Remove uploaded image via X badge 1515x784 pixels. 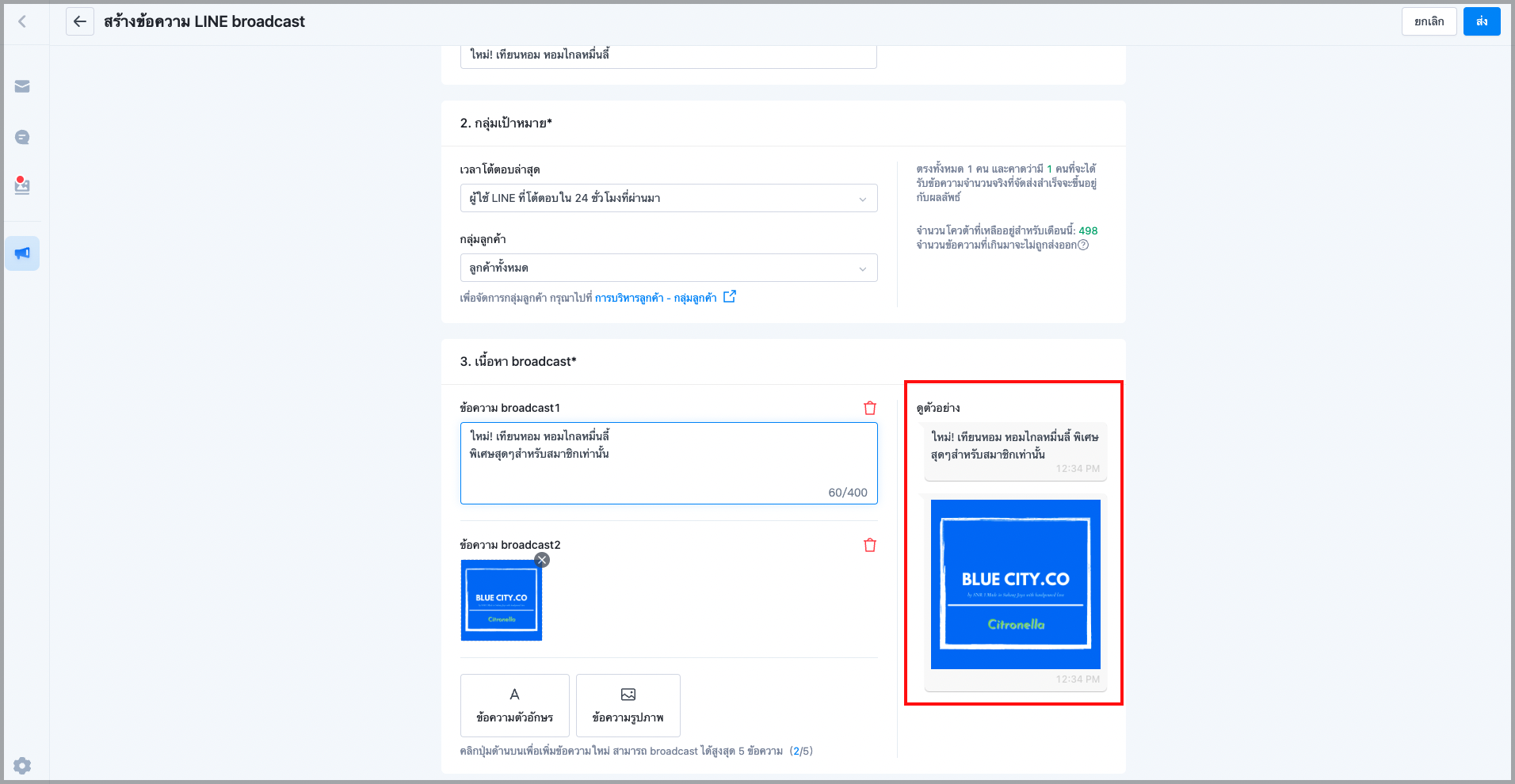point(542,560)
